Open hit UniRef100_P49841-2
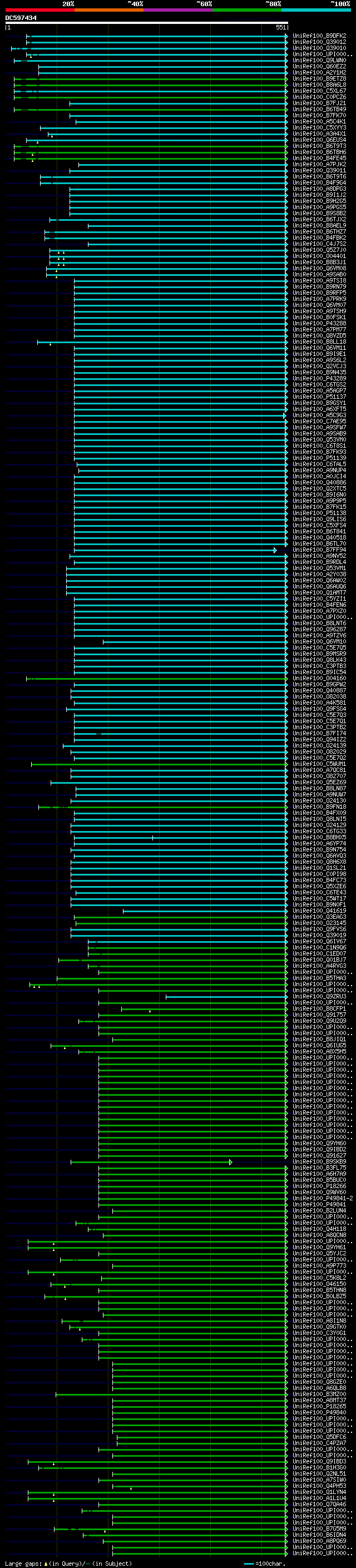 tap(323, 1198)
